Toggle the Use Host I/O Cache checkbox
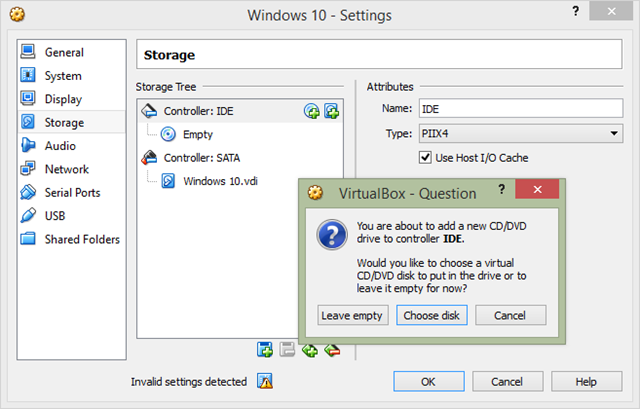640x409 pixels. pyautogui.click(x=425, y=158)
